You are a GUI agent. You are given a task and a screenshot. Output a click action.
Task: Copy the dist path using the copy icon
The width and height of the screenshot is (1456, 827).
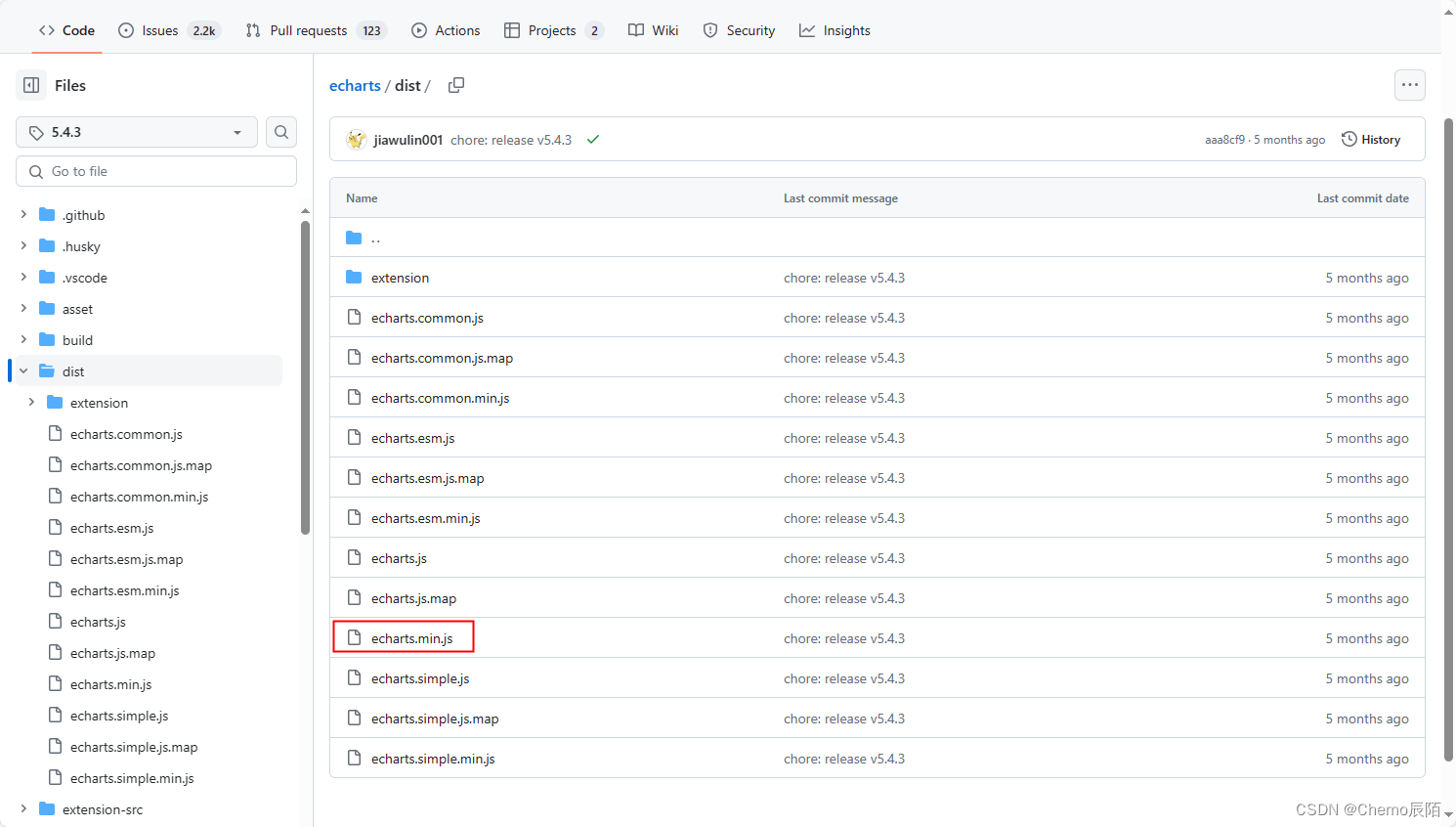coord(455,85)
